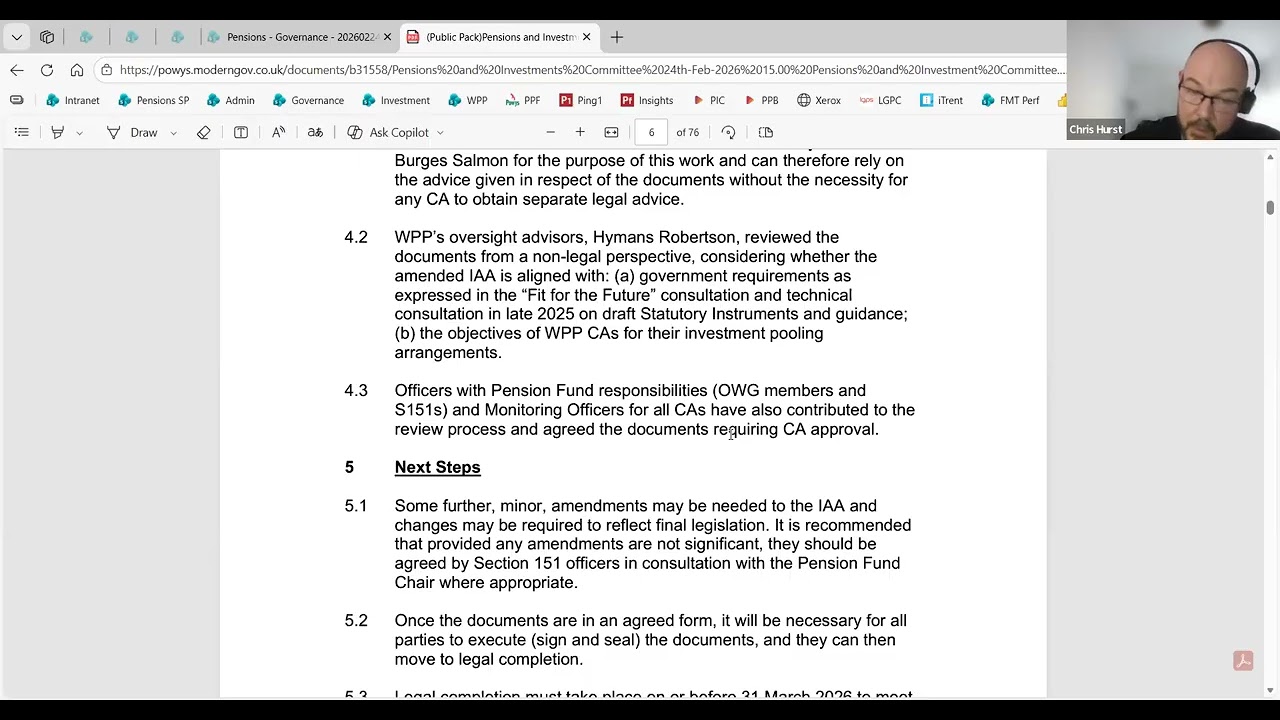Rotate the PDF page

(x=728, y=132)
